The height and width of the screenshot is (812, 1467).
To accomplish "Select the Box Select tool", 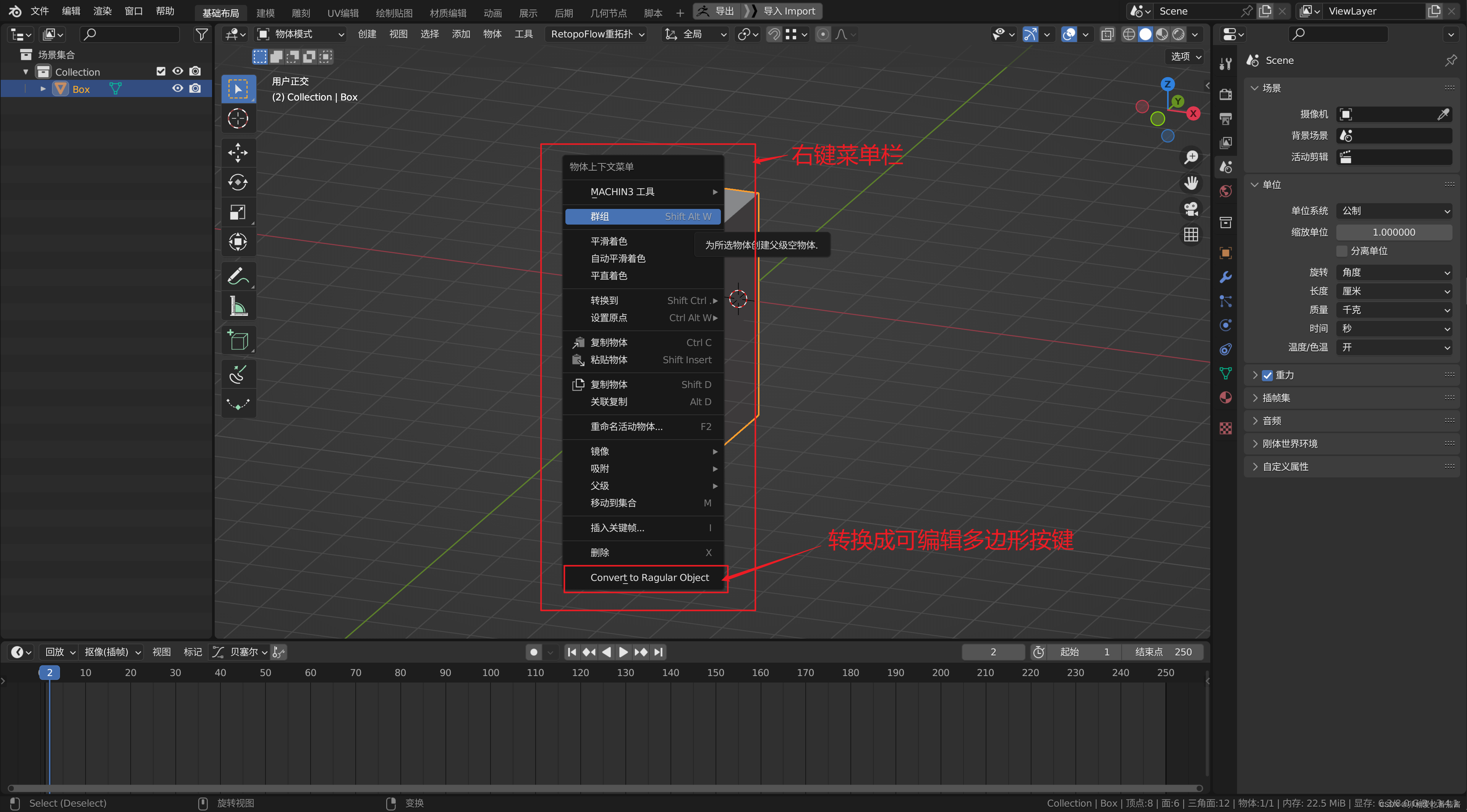I will point(238,89).
